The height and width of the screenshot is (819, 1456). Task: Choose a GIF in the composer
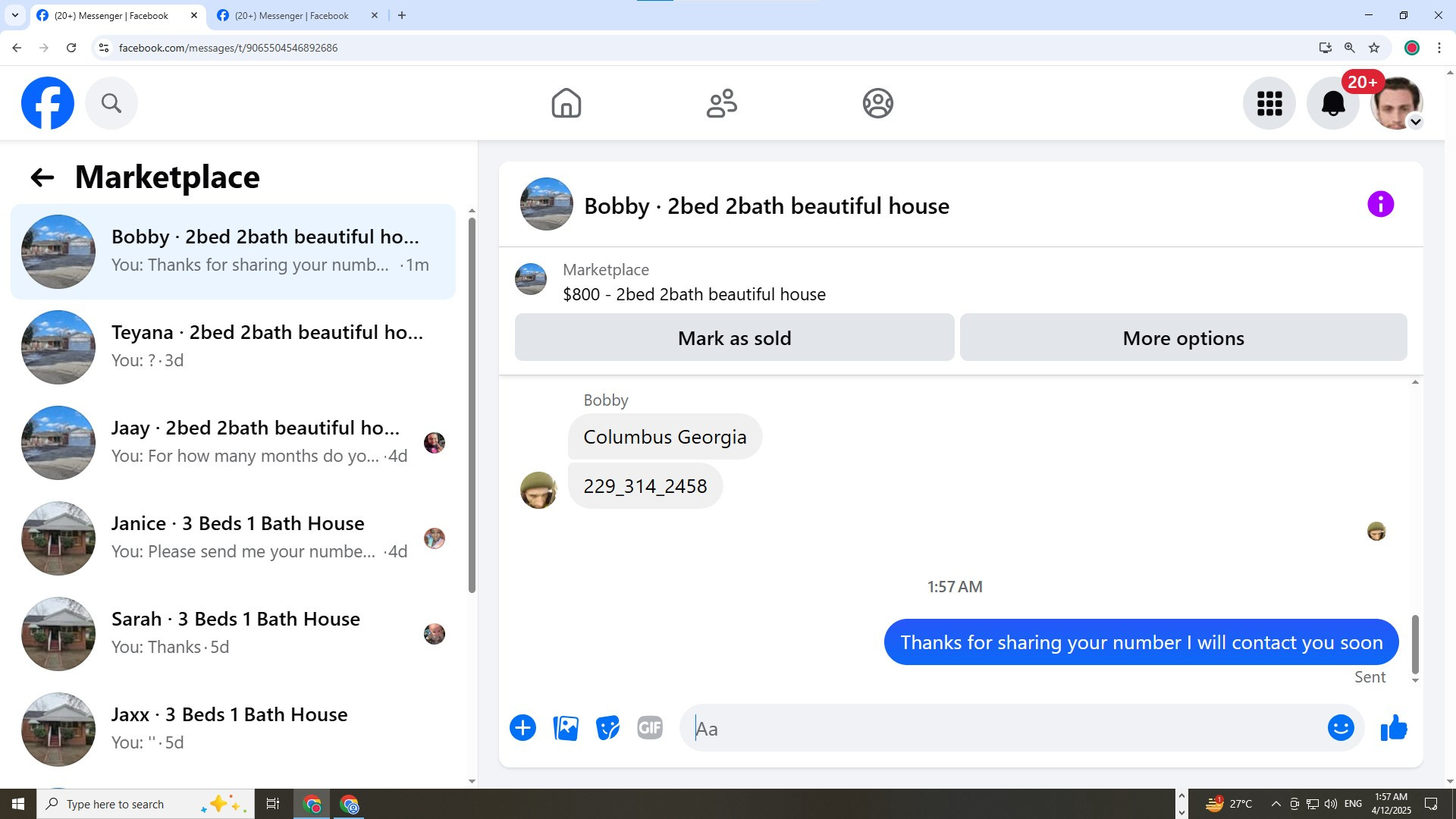pyautogui.click(x=650, y=728)
